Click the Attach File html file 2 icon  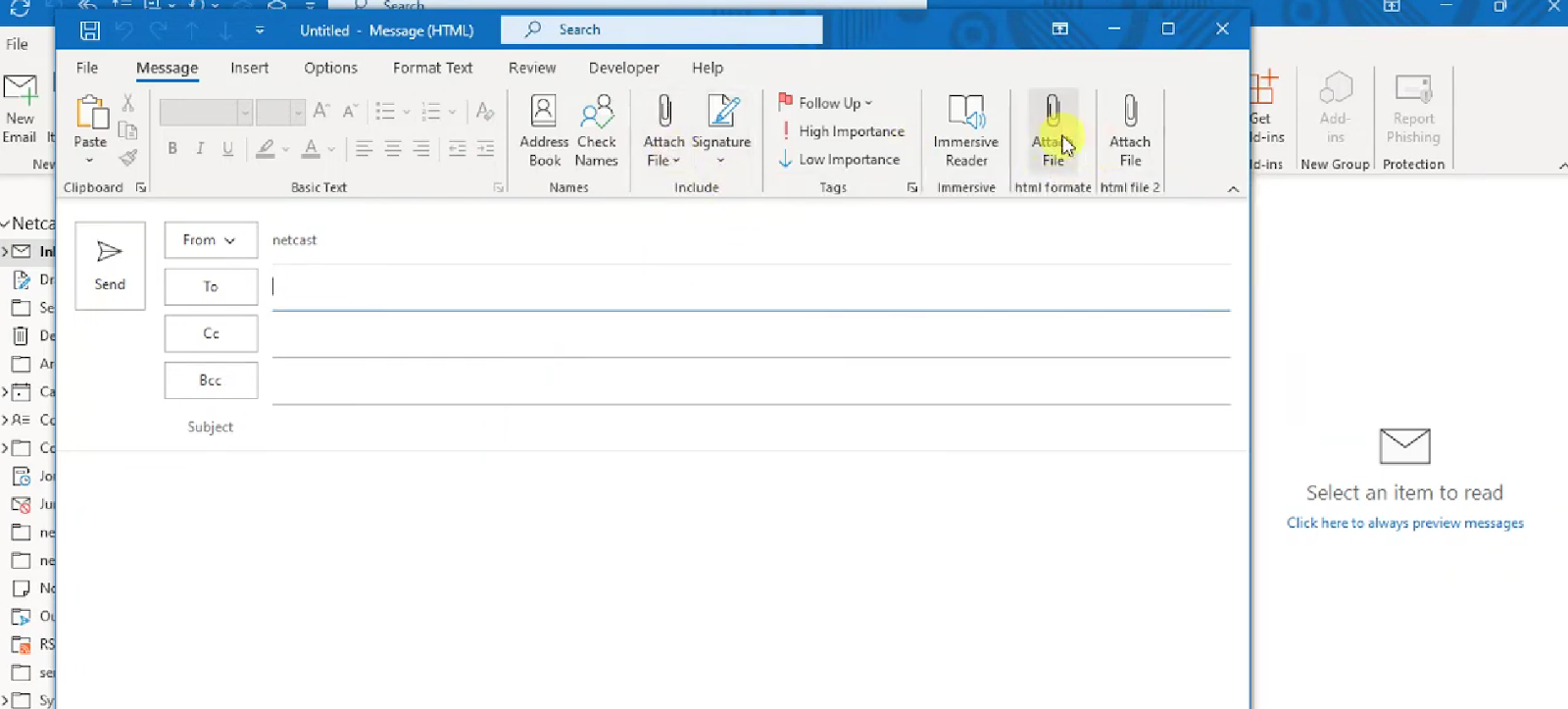(1130, 131)
